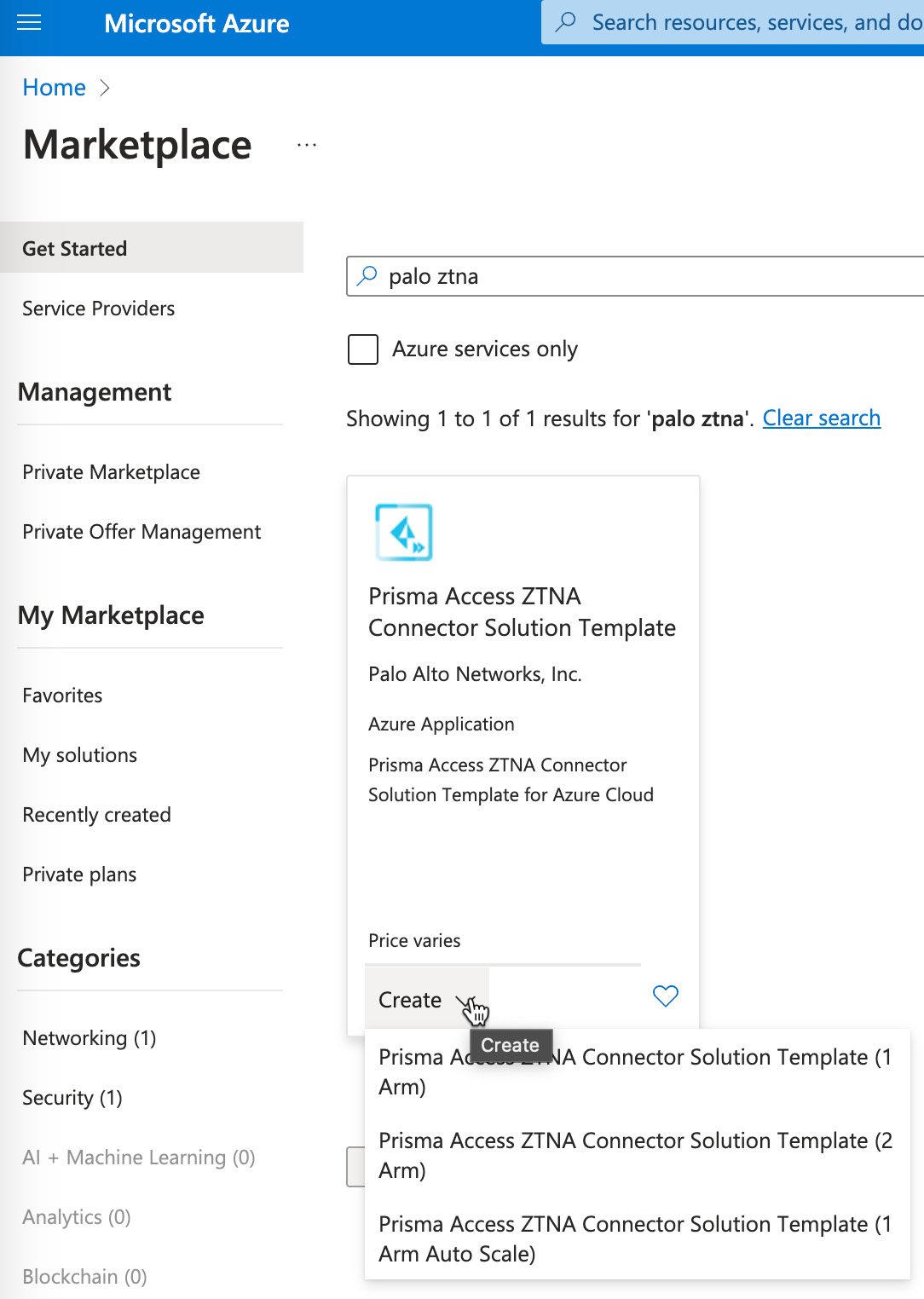The image size is (924, 1299).
Task: Open the Marketplace ellipsis more options
Action: coord(307,146)
